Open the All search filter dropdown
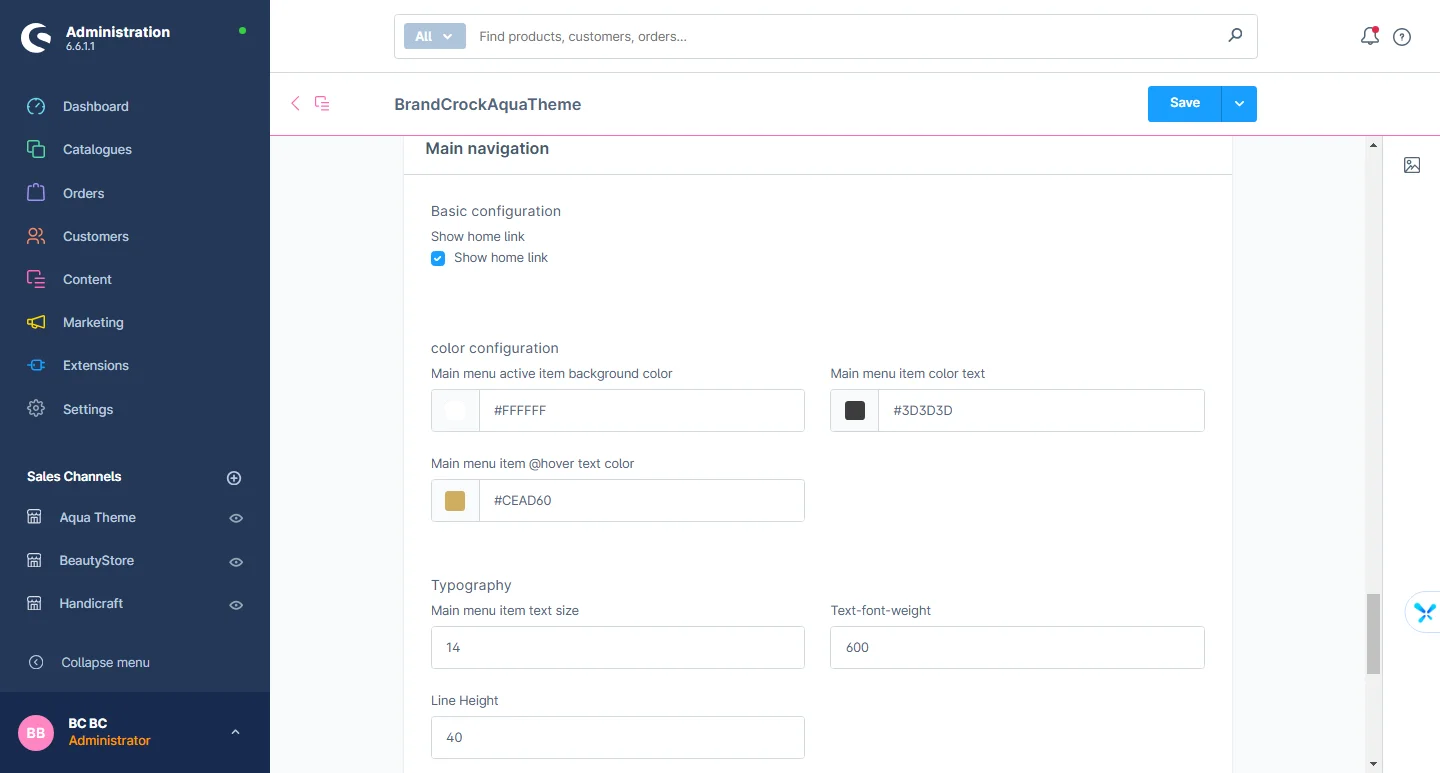 (434, 36)
